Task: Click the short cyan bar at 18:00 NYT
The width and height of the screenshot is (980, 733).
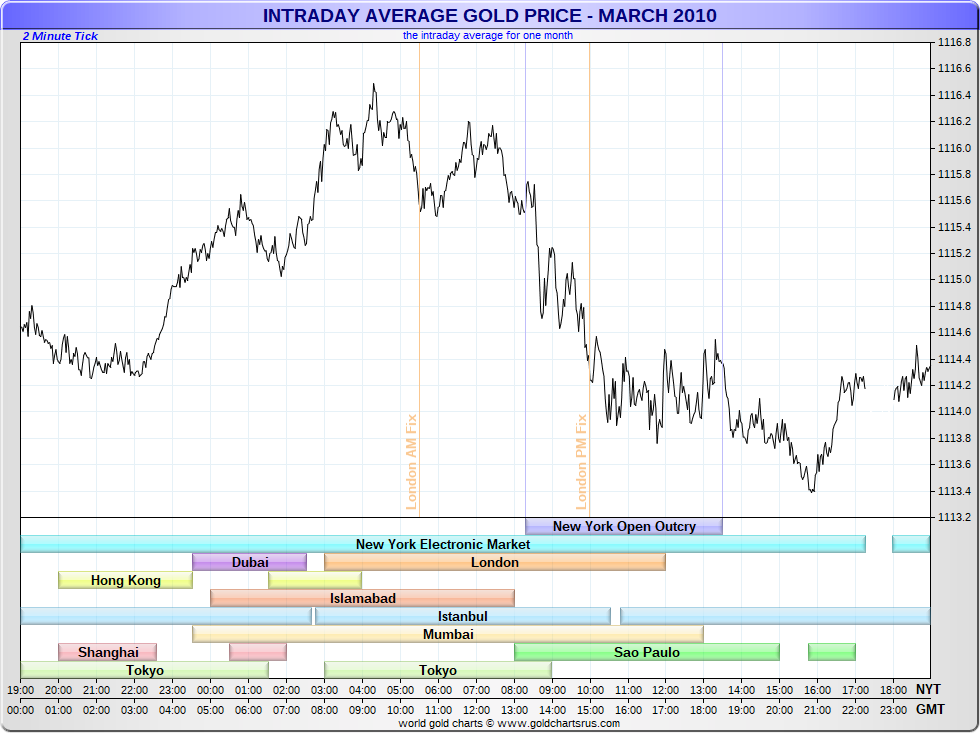Action: pyautogui.click(x=911, y=544)
